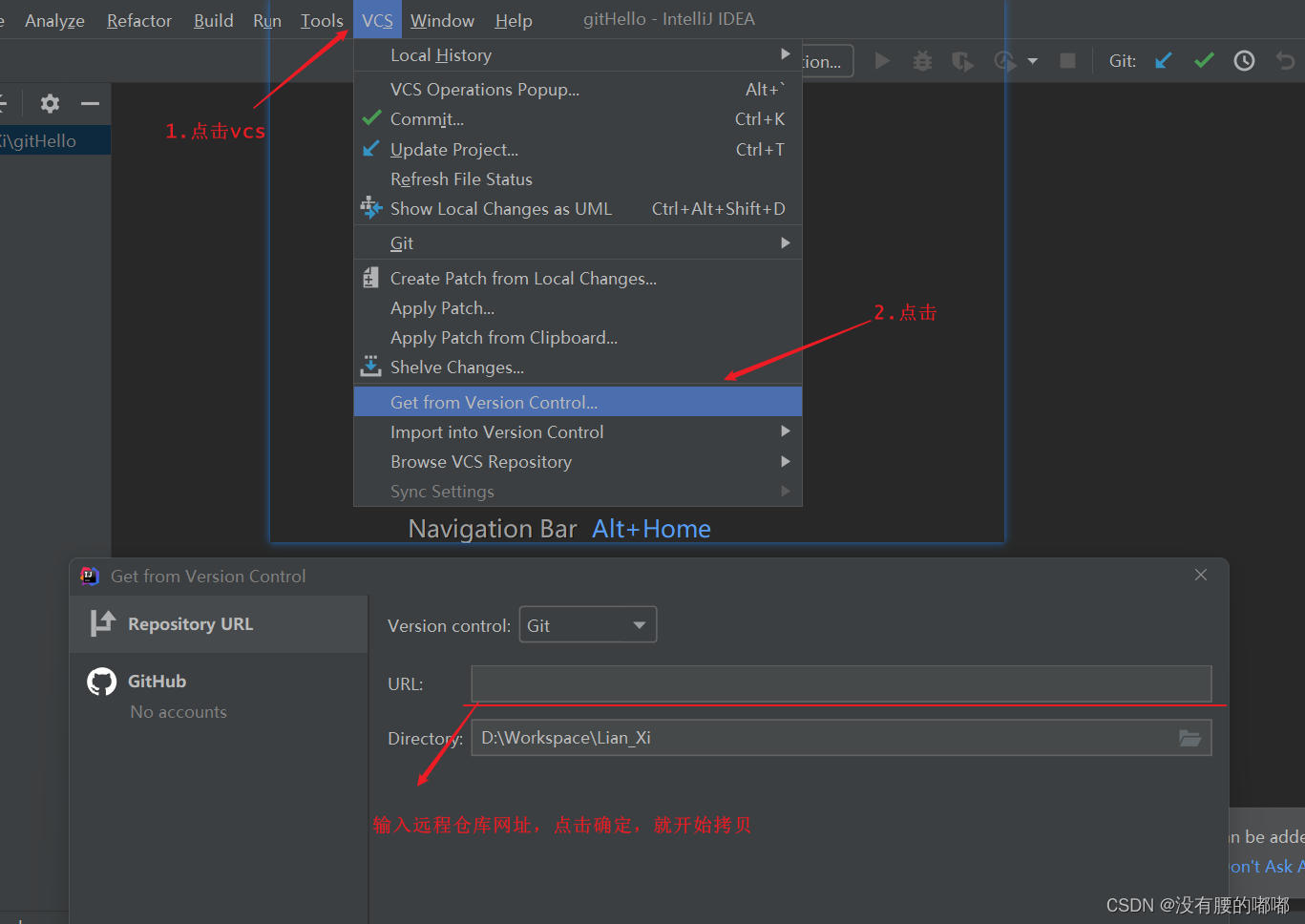
Task: Expand Browse VCS Repository submenu
Action: pos(785,461)
